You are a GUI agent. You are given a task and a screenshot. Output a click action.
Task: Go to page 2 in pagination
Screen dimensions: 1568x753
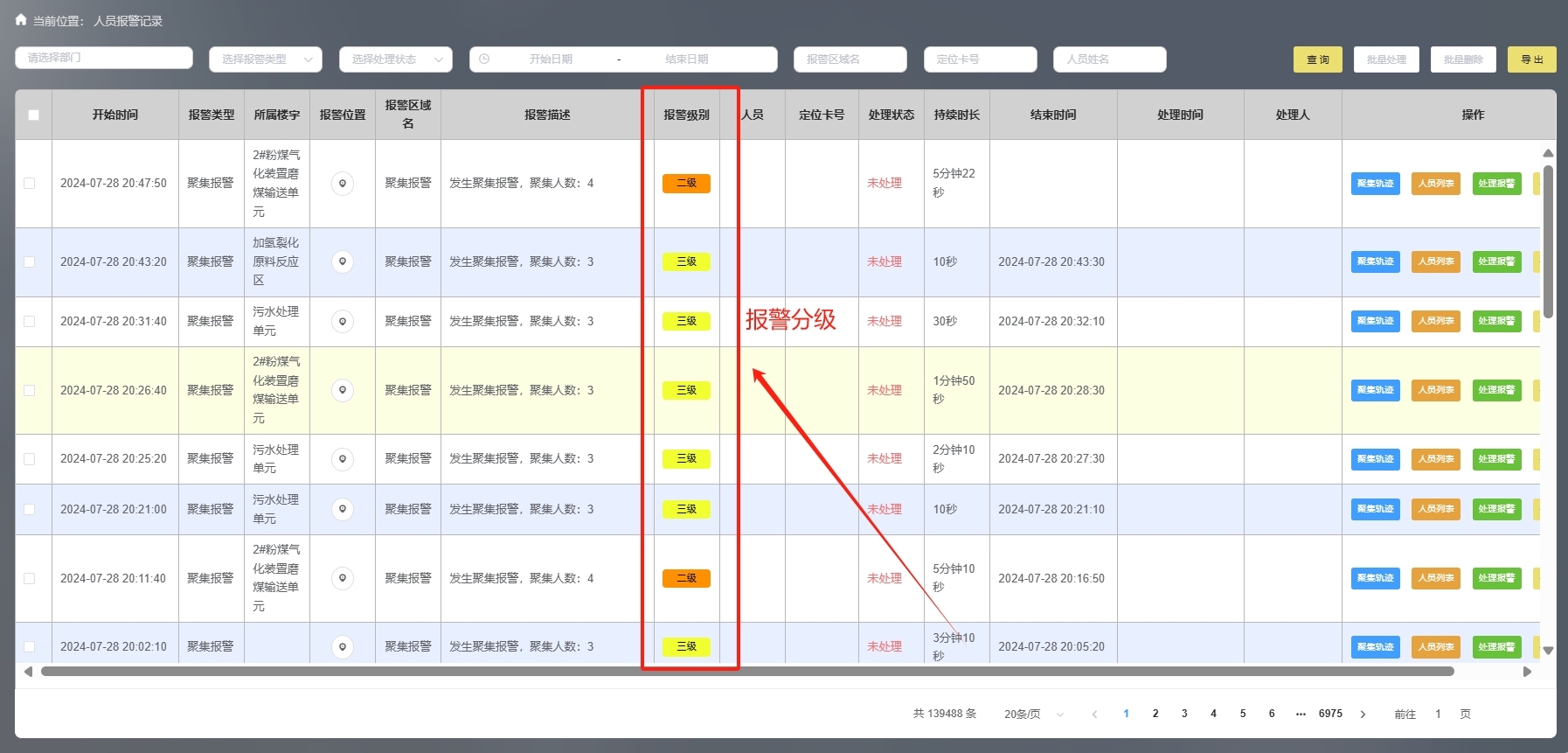click(1155, 714)
